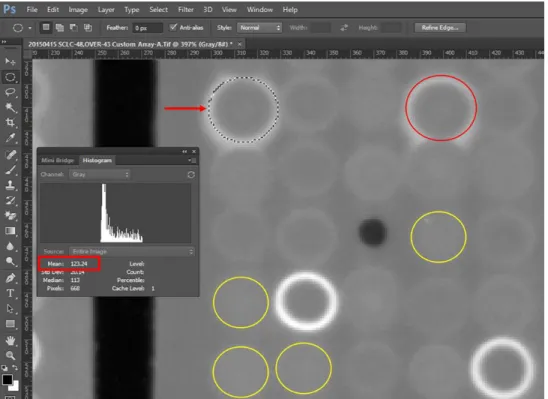Select the Crop tool

pyautogui.click(x=10, y=122)
